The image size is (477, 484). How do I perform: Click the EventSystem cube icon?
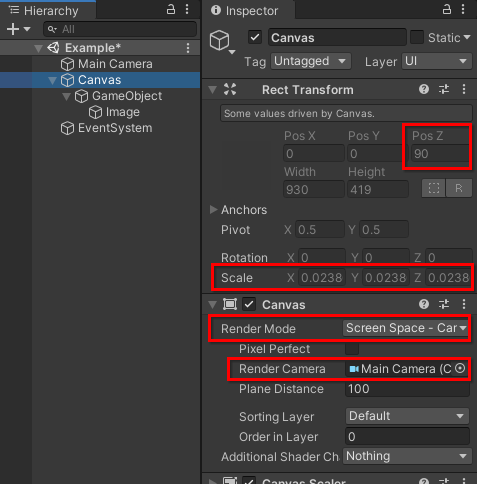click(x=67, y=128)
